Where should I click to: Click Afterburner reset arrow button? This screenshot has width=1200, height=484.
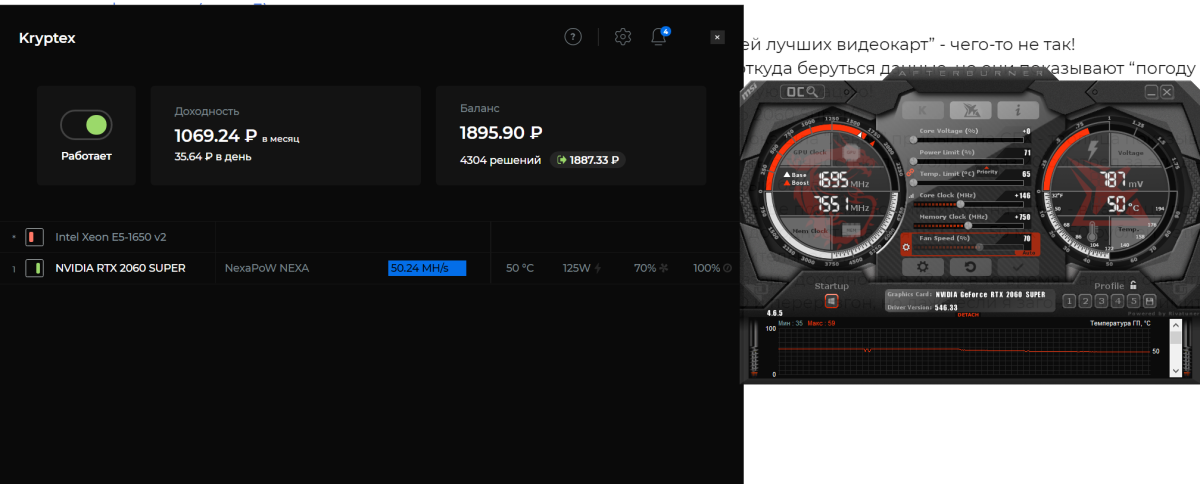pyautogui.click(x=970, y=267)
